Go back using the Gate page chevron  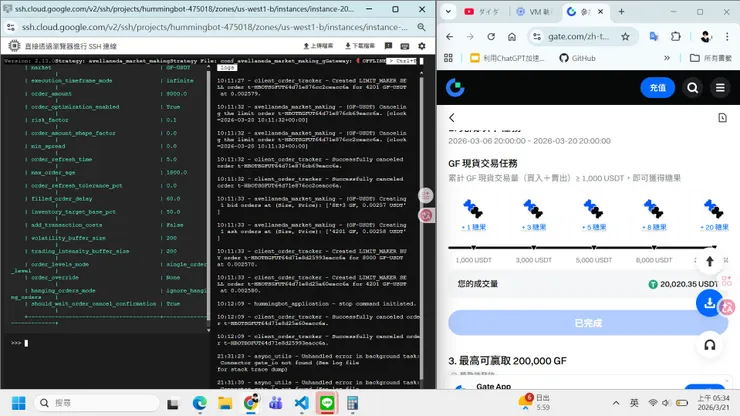pyautogui.click(x=452, y=118)
